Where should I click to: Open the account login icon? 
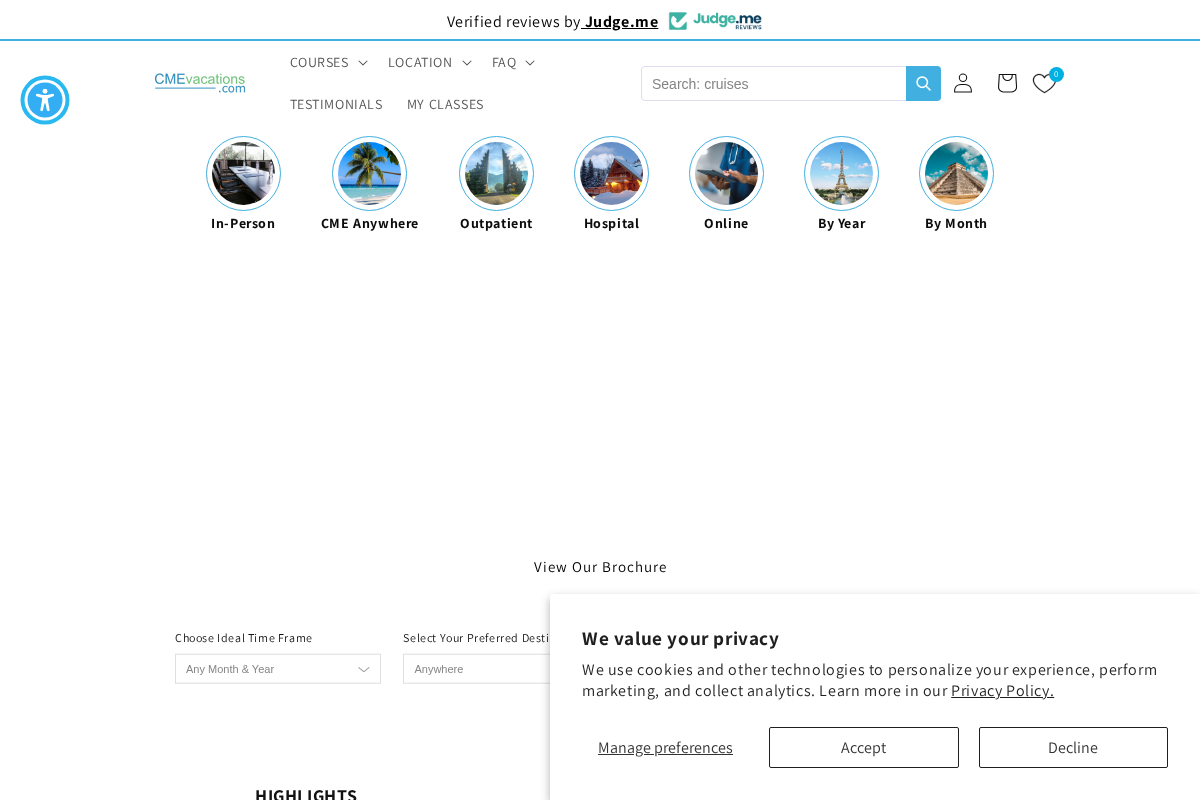(961, 83)
